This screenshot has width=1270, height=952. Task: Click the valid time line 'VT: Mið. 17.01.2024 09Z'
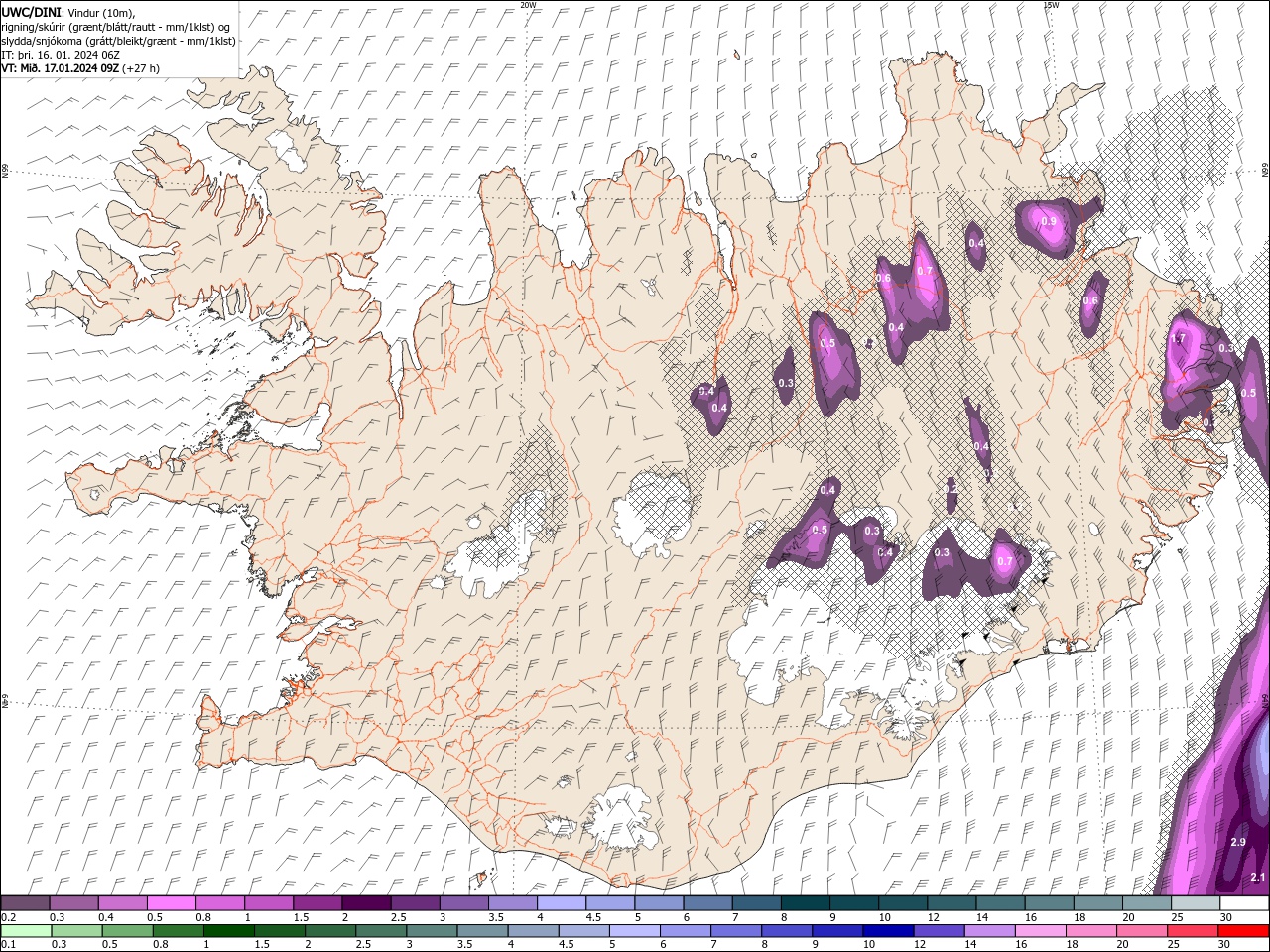pos(62,68)
